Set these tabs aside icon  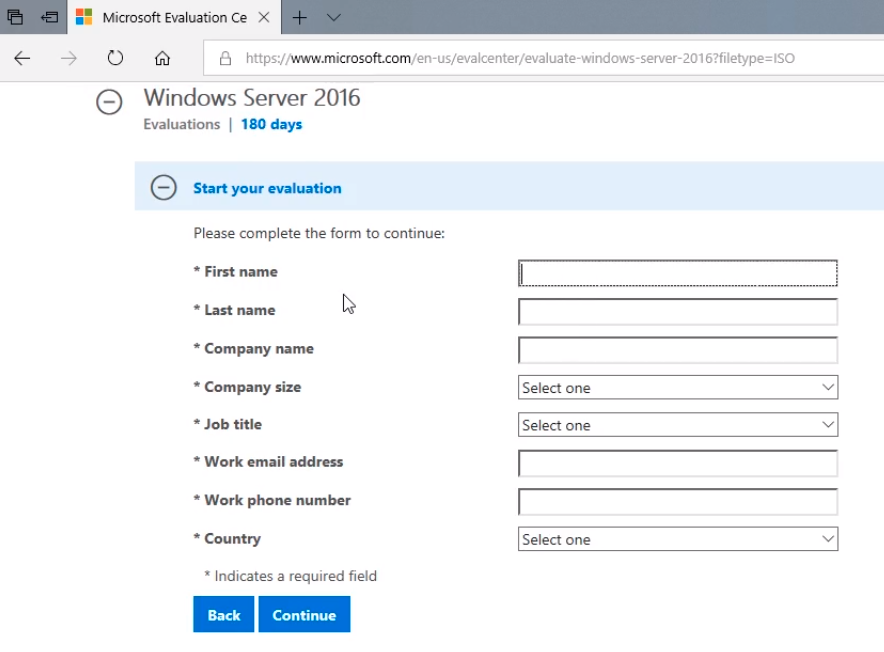(x=50, y=17)
